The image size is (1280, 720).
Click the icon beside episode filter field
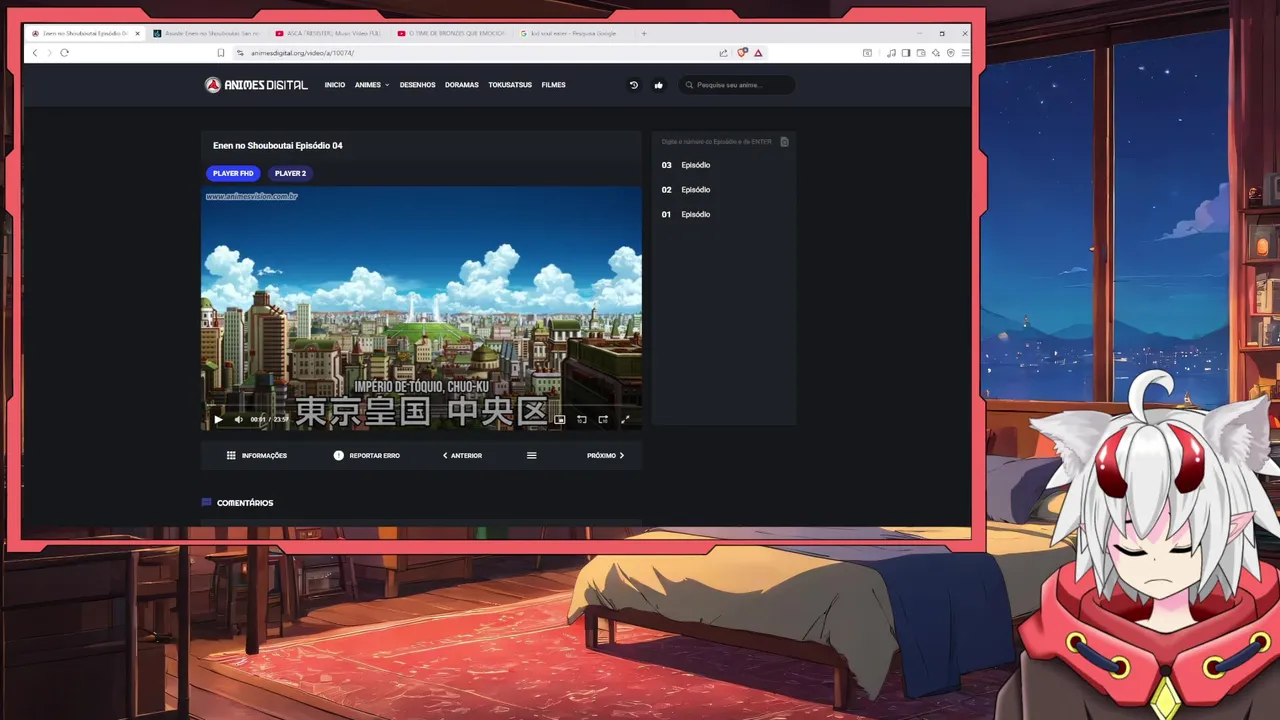[784, 142]
